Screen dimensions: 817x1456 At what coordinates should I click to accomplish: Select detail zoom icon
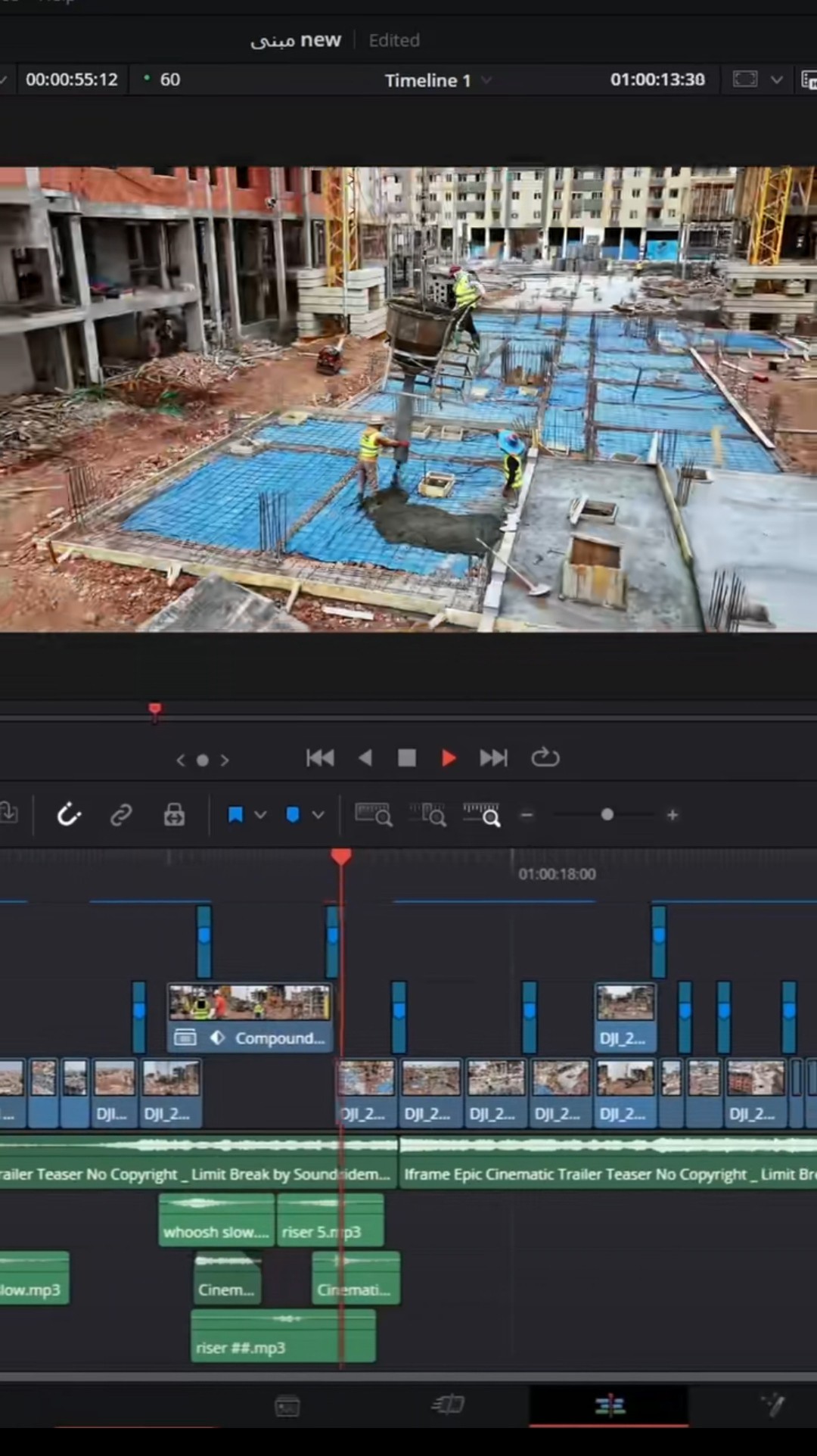[428, 815]
